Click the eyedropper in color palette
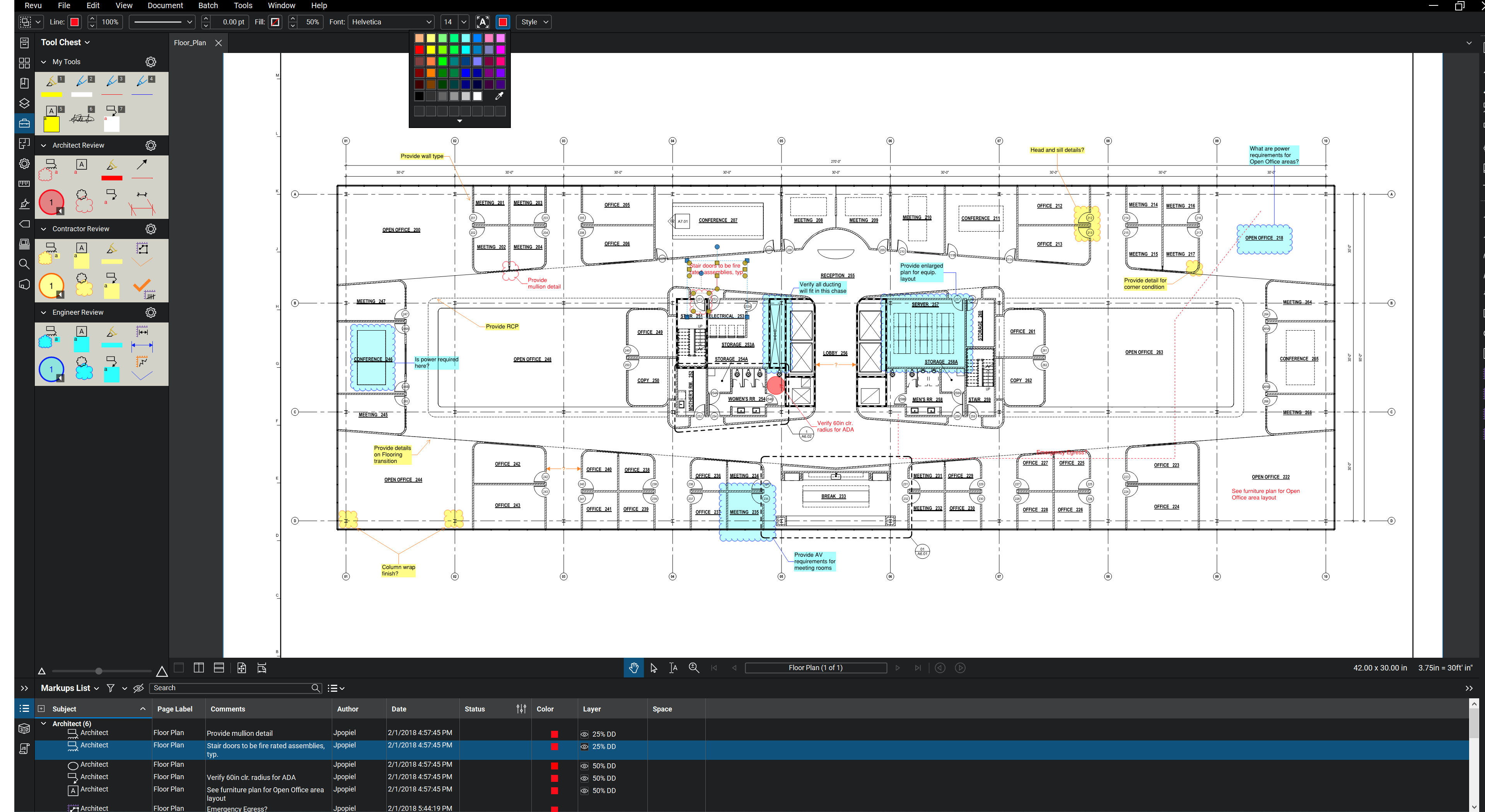Image resolution: width=1485 pixels, height=812 pixels. (499, 96)
